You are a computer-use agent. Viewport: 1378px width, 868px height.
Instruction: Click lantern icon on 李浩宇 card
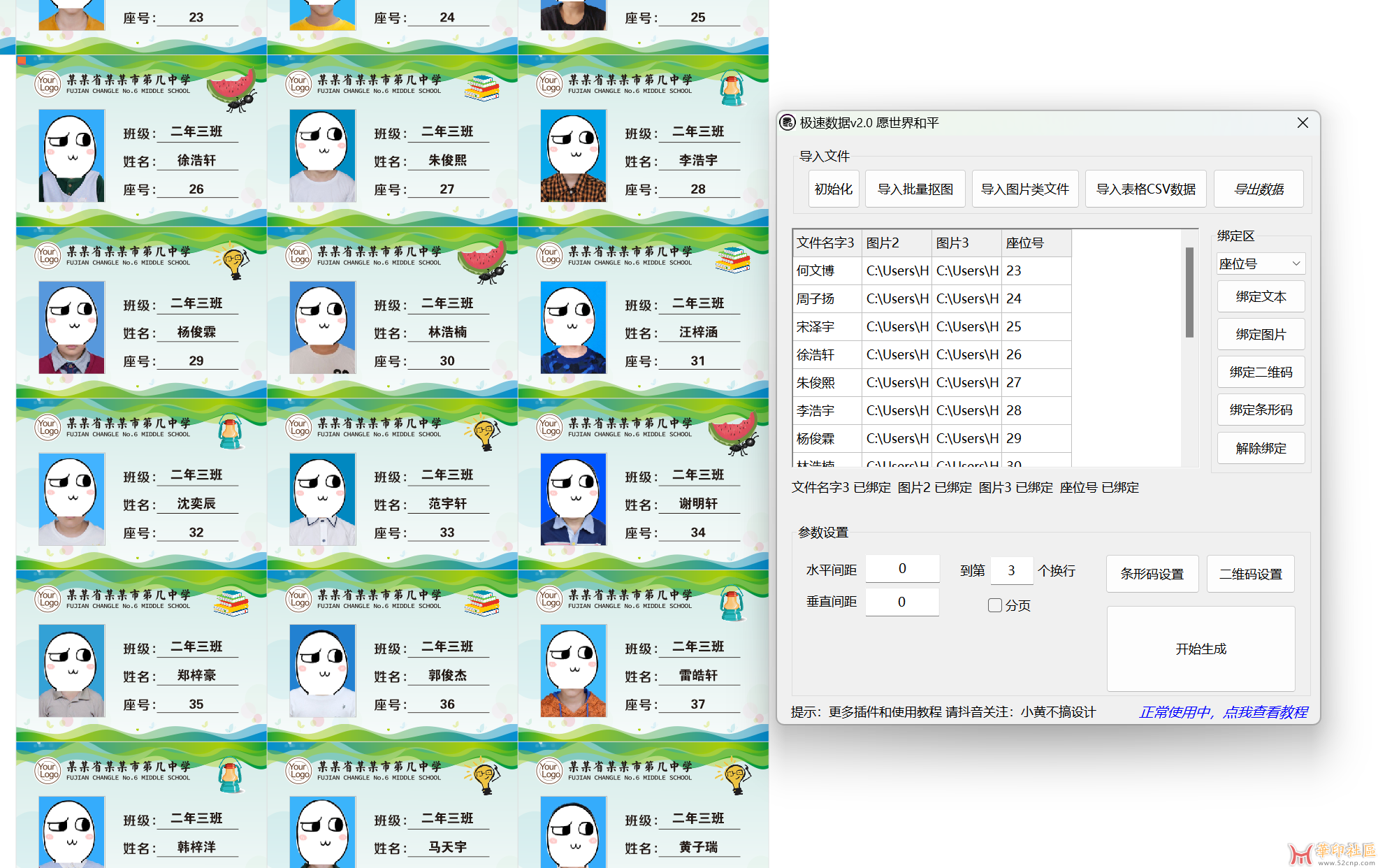(731, 89)
